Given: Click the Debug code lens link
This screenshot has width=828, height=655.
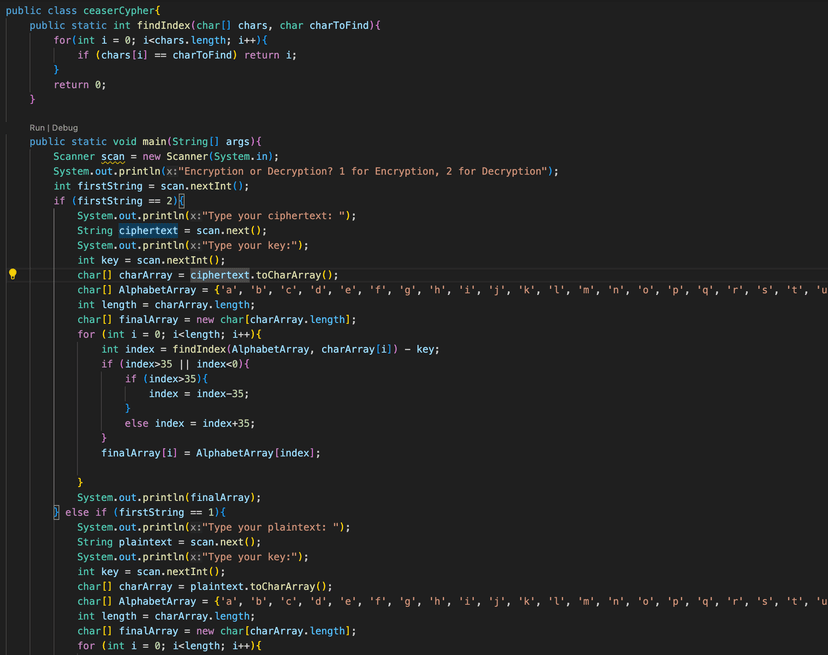Looking at the screenshot, I should point(65,128).
